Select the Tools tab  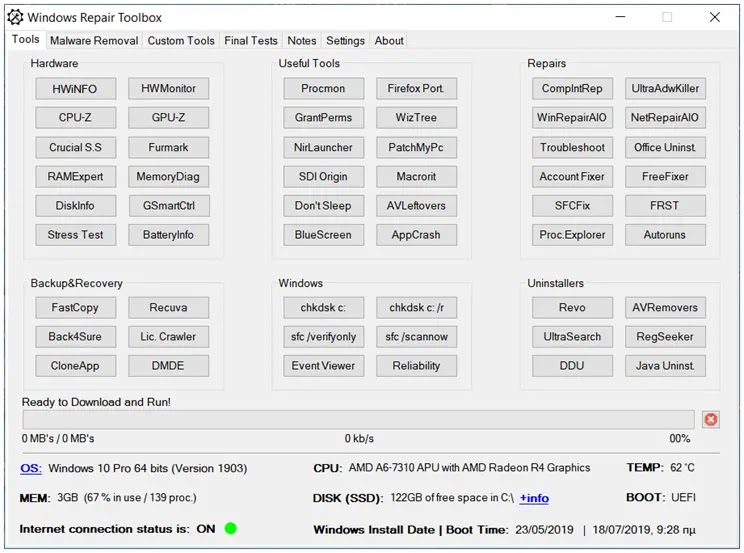point(26,39)
